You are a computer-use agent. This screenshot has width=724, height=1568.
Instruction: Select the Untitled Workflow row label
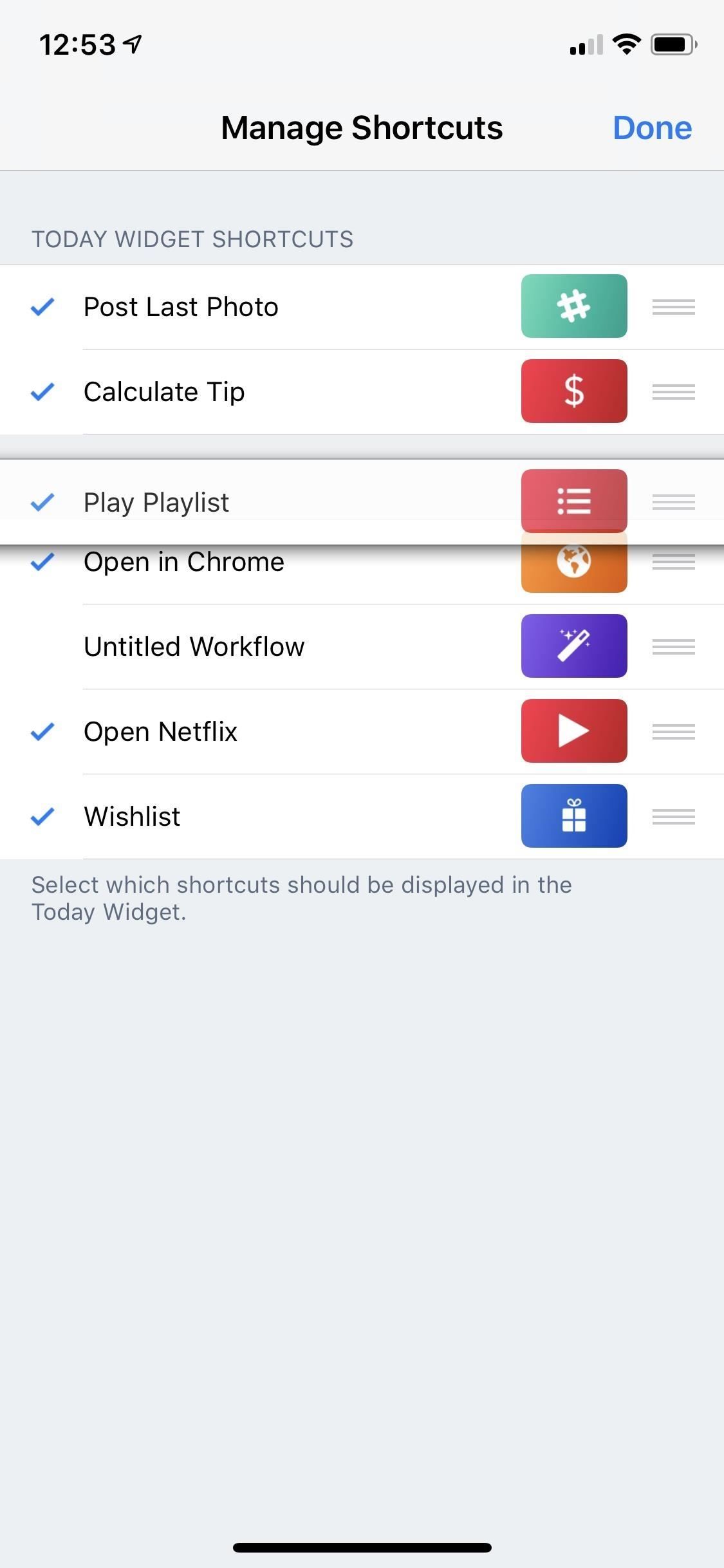click(194, 646)
